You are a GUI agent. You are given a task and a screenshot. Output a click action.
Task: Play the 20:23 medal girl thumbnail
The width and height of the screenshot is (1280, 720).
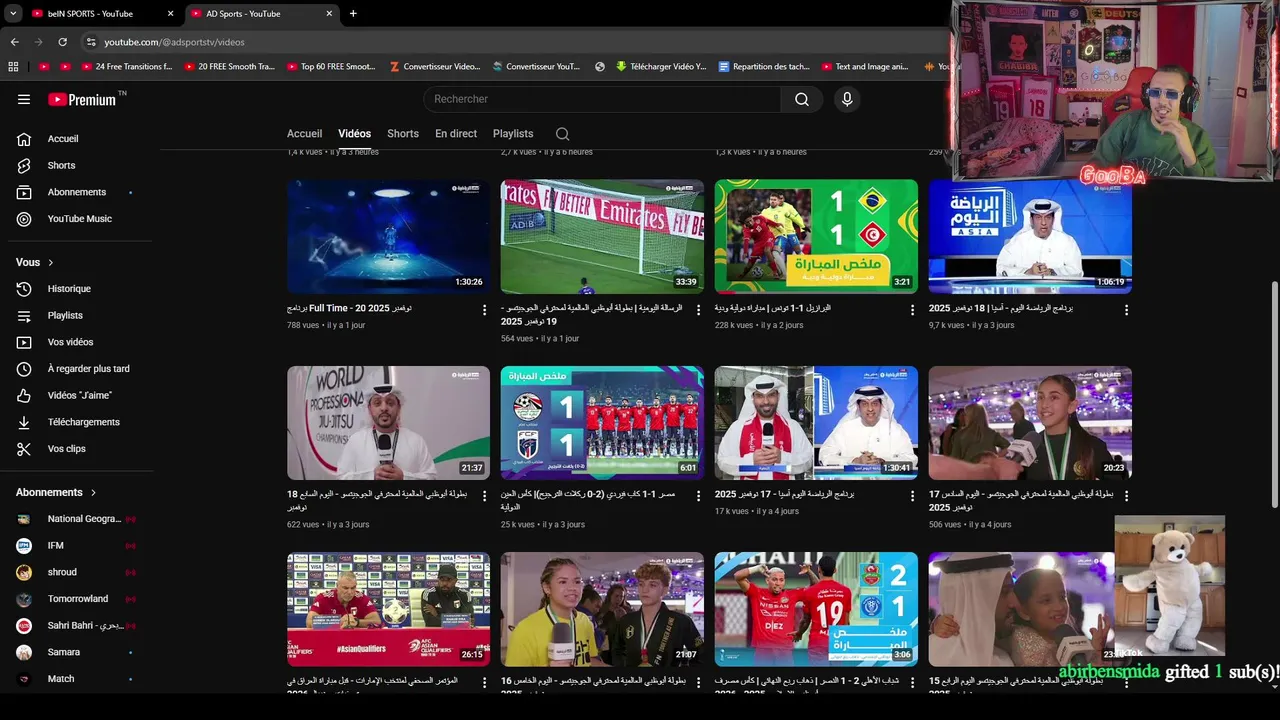1030,423
